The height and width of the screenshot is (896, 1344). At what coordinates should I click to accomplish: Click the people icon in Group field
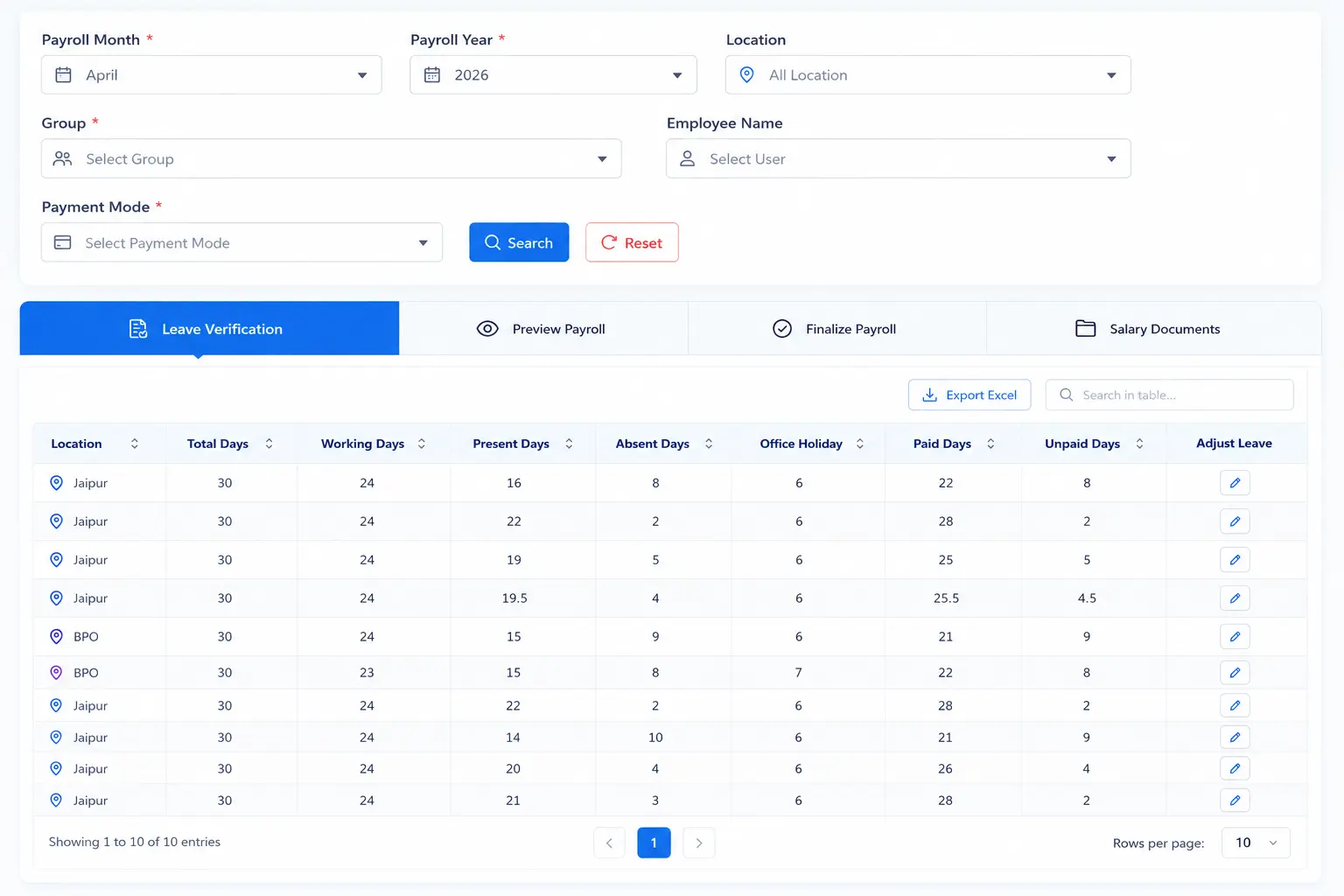[x=62, y=158]
